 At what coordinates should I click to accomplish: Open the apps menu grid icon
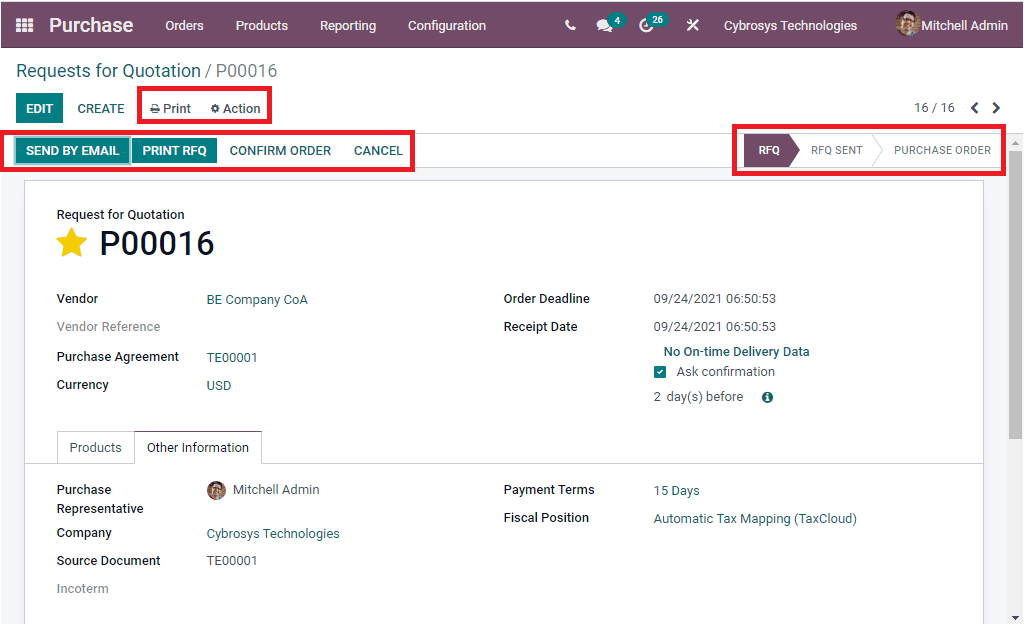(23, 24)
